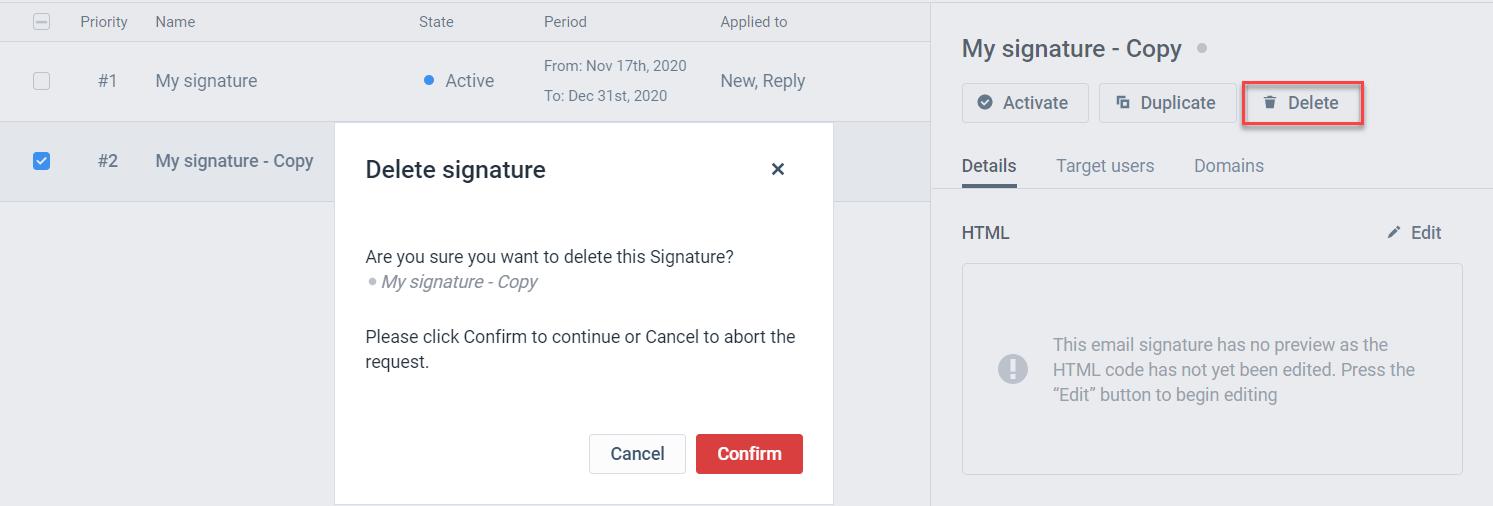Click the #1 priority cell
The width and height of the screenshot is (1493, 506).
coord(107,81)
